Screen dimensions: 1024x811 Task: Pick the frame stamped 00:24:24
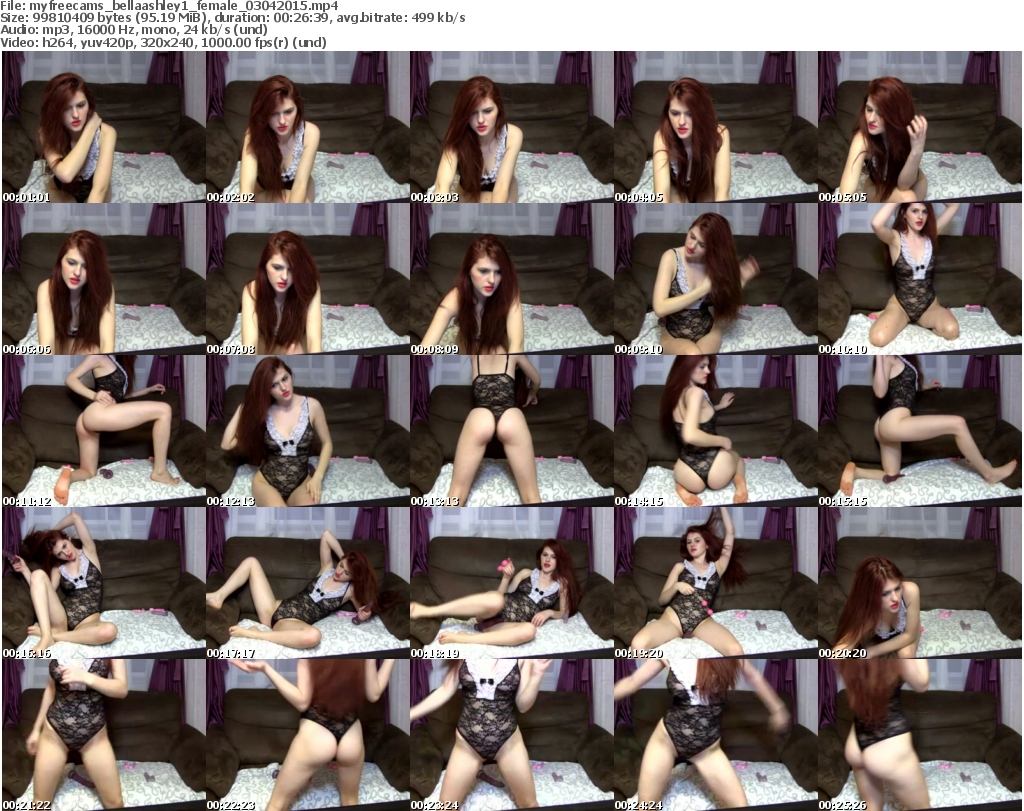716,735
